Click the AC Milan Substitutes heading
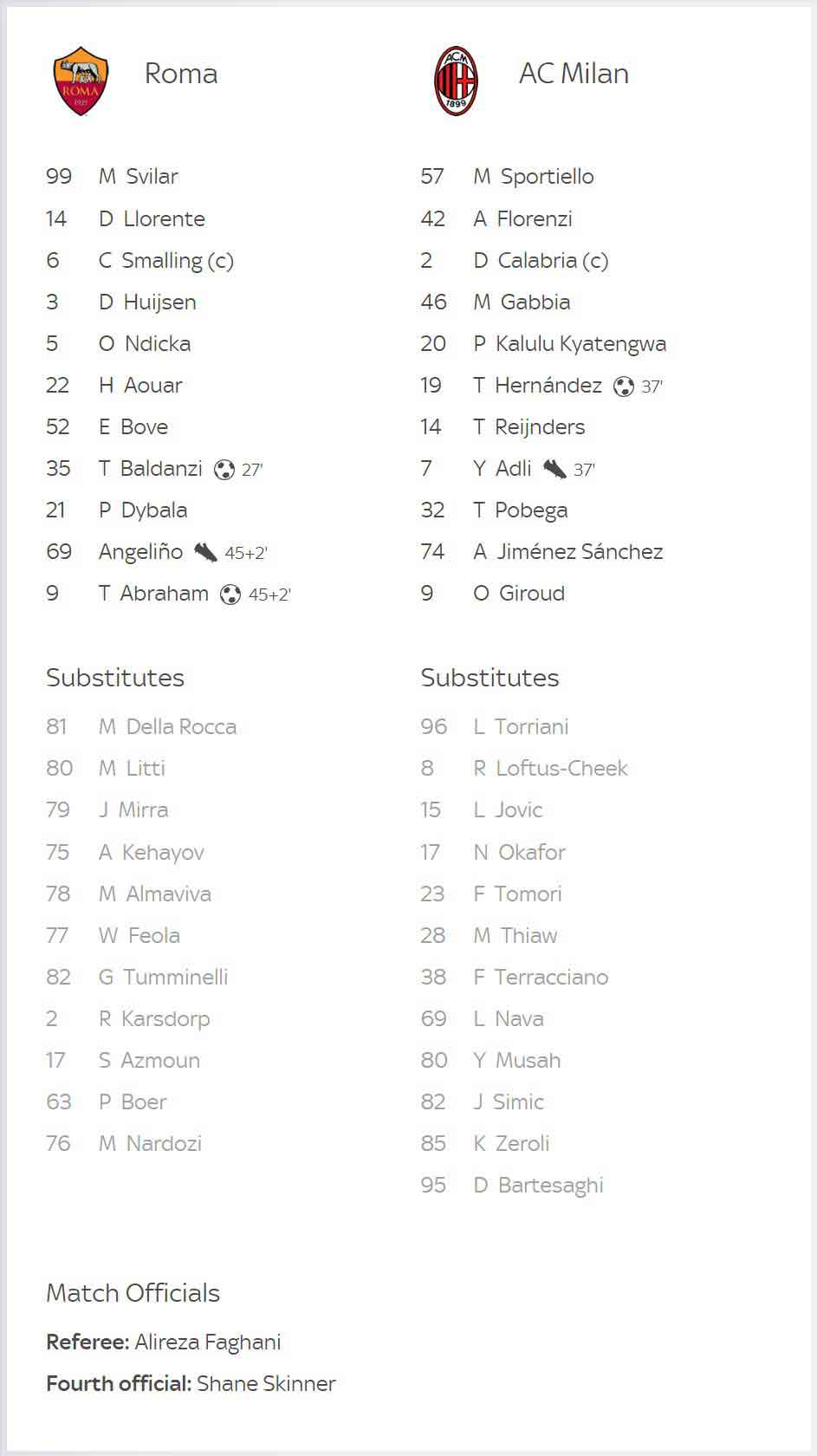The width and height of the screenshot is (817, 1456). click(x=490, y=678)
